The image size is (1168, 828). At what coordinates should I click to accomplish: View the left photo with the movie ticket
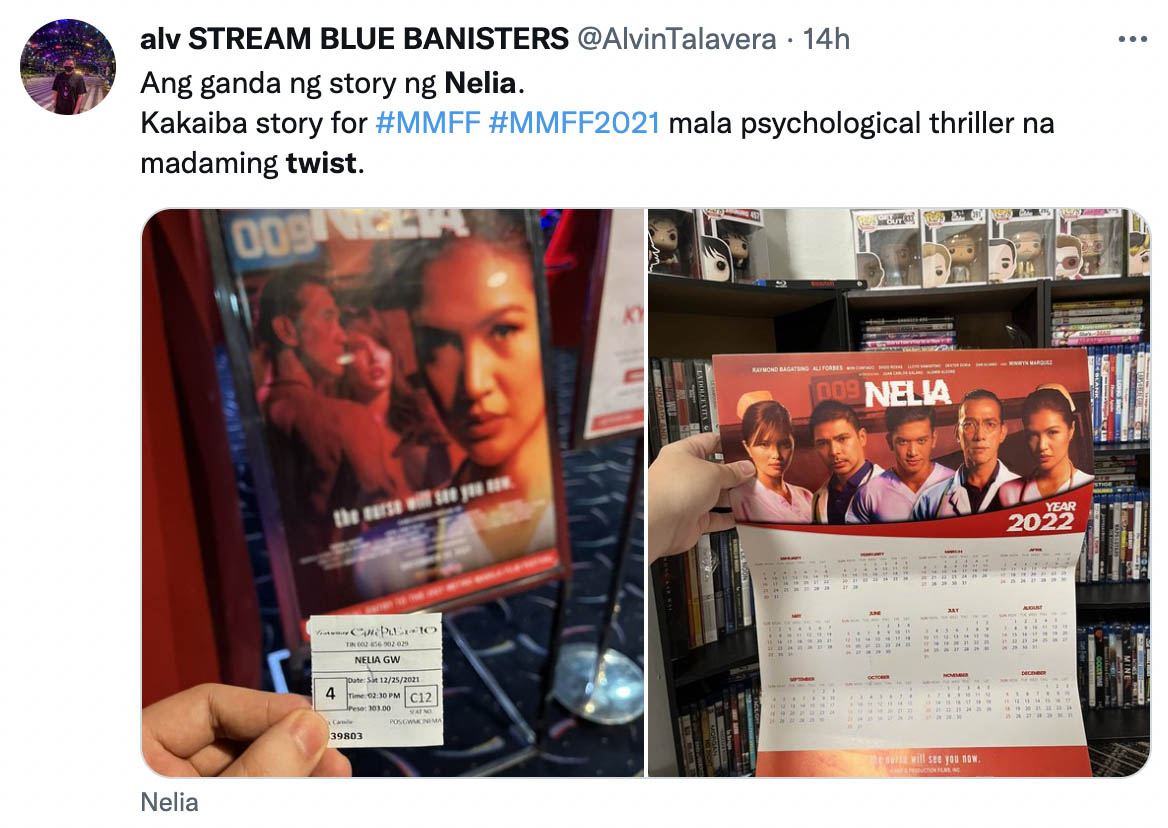coord(393,493)
